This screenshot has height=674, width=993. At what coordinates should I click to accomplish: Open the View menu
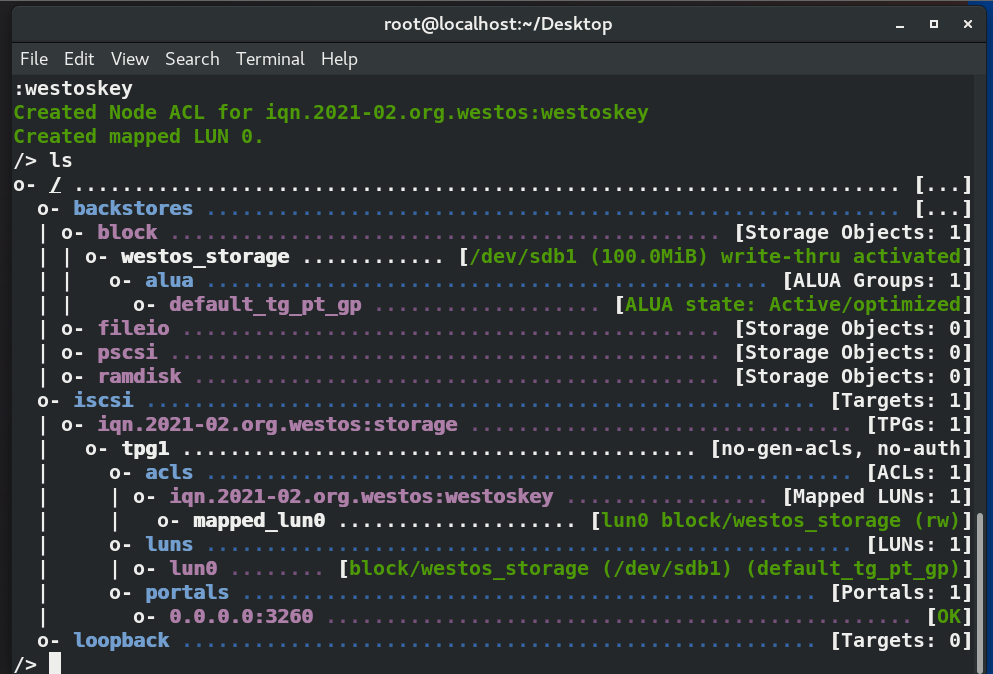[130, 59]
